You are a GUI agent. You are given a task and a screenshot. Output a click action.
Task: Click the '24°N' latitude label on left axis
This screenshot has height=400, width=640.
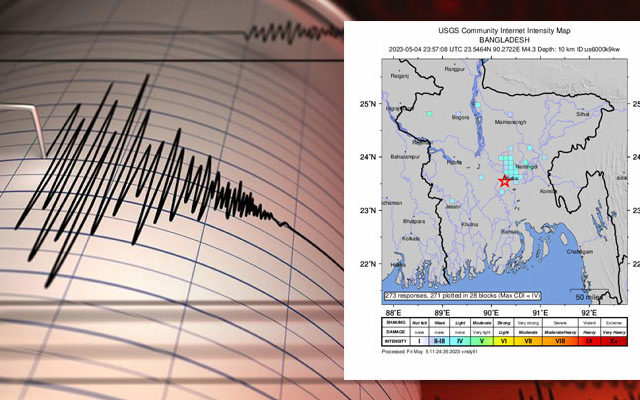click(x=368, y=157)
